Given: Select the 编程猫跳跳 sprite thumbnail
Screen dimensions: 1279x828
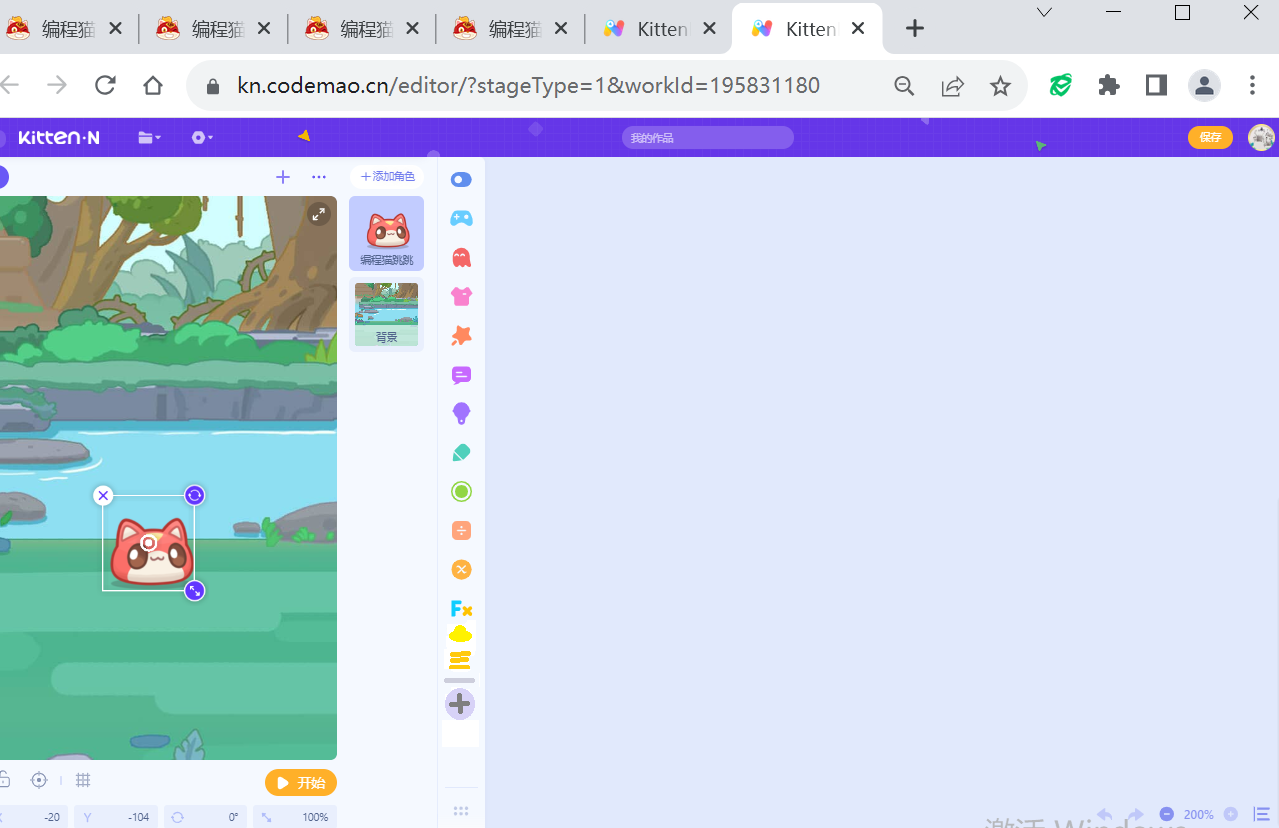Looking at the screenshot, I should (387, 233).
